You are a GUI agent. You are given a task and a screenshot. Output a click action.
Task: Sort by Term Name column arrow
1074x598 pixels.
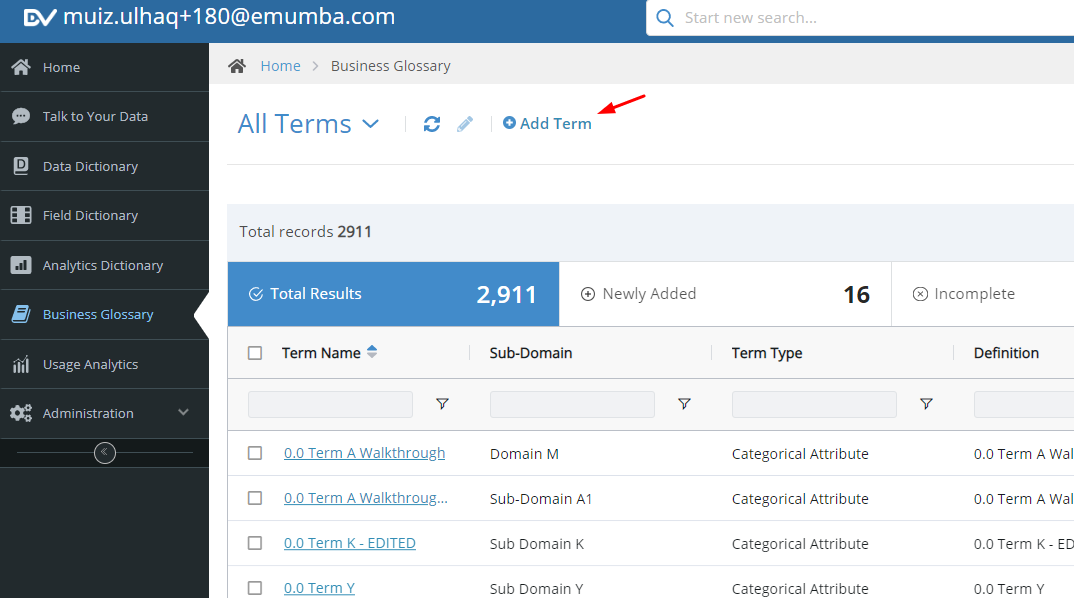coord(372,352)
